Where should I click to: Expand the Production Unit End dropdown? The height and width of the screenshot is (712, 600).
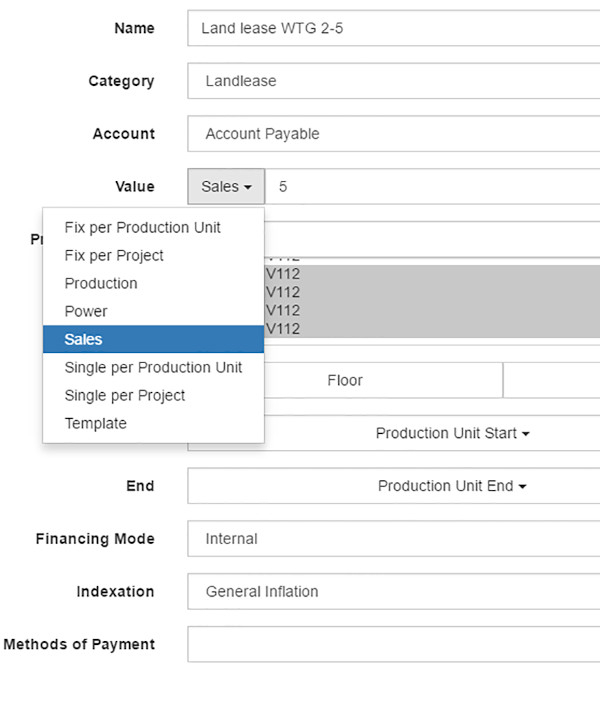click(x=452, y=486)
